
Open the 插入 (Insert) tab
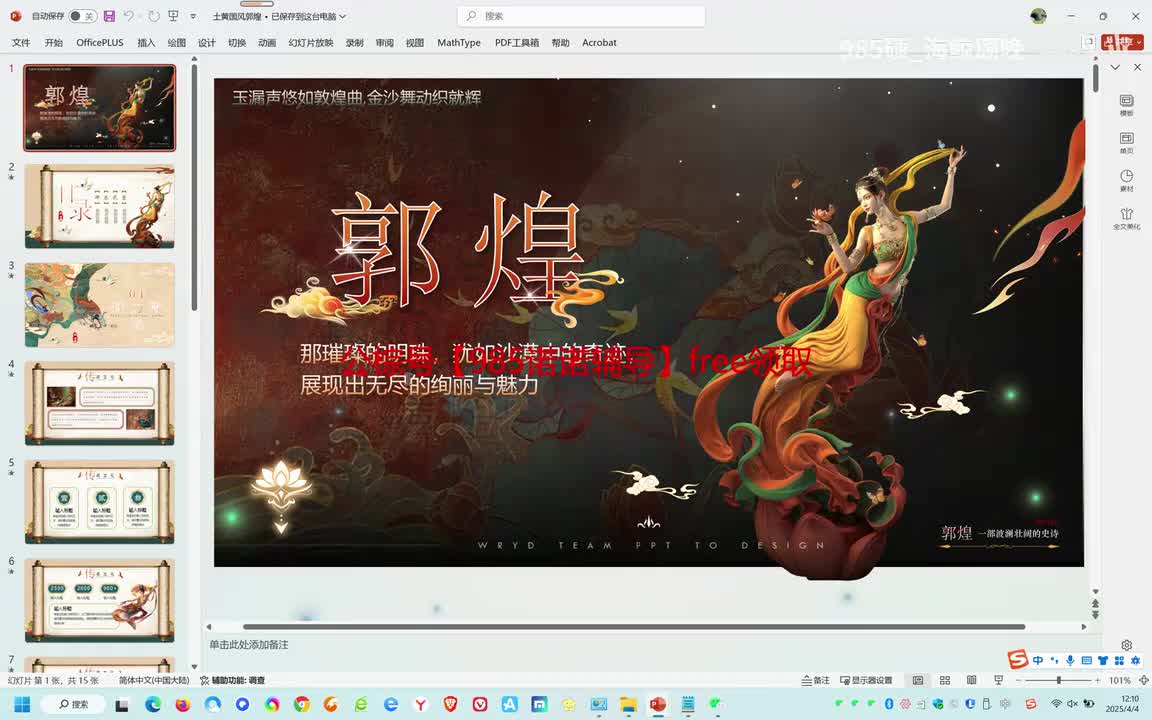tap(146, 43)
